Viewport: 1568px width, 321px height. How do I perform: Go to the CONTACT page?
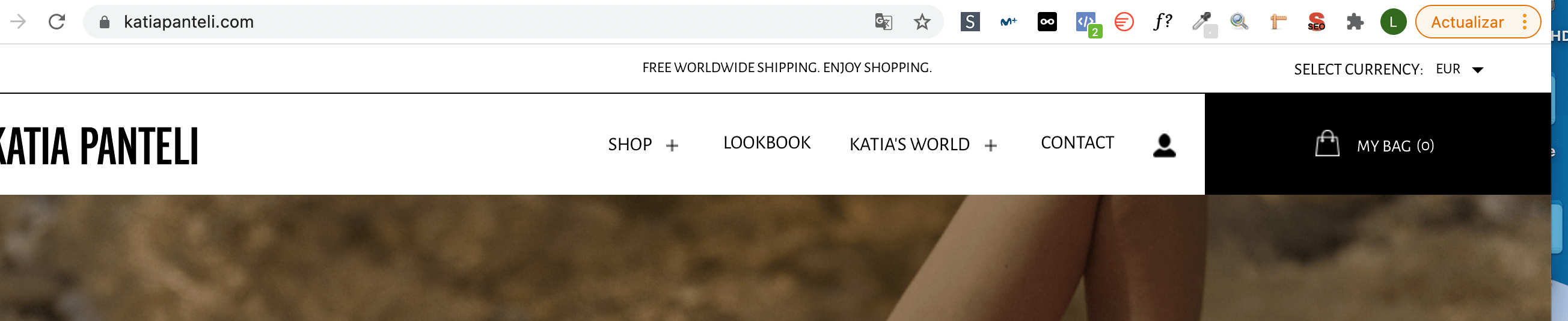coord(1077,142)
